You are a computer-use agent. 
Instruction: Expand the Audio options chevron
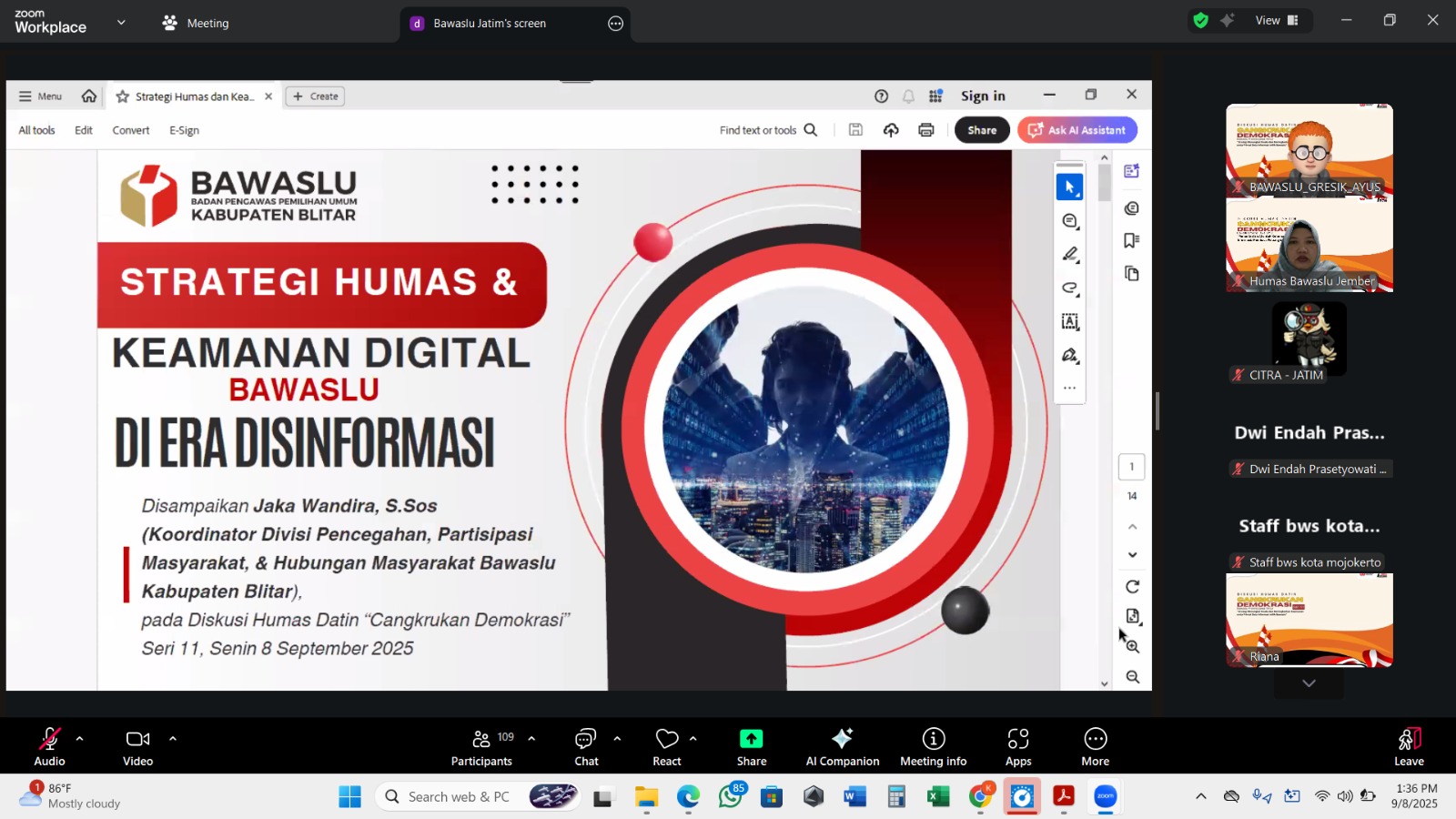(x=81, y=738)
